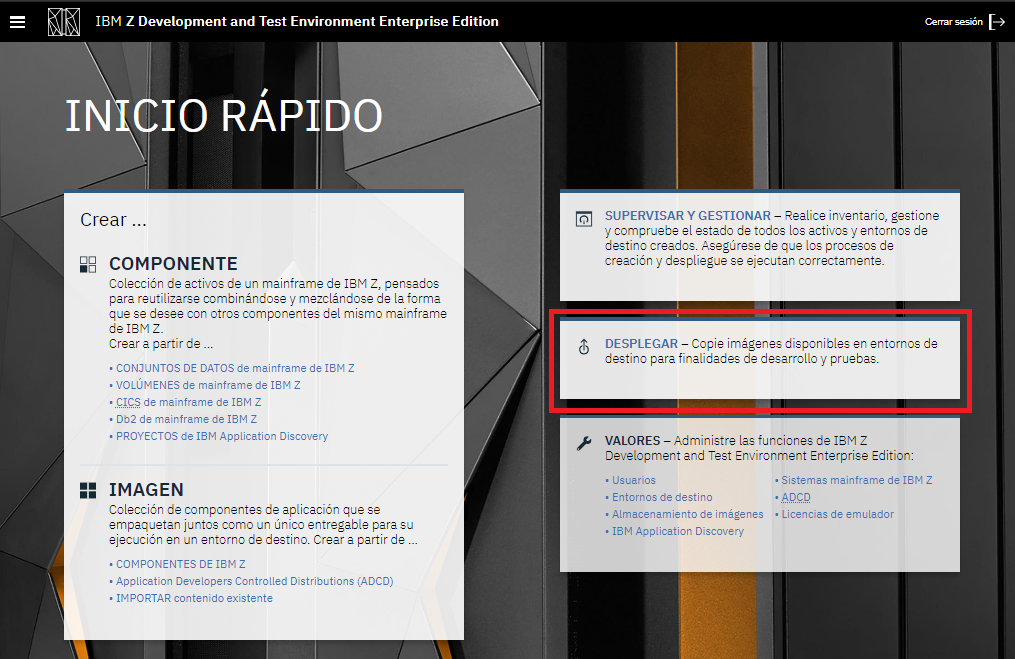Click the IBM Z product logo icon
1015x659 pixels.
[x=64, y=22]
